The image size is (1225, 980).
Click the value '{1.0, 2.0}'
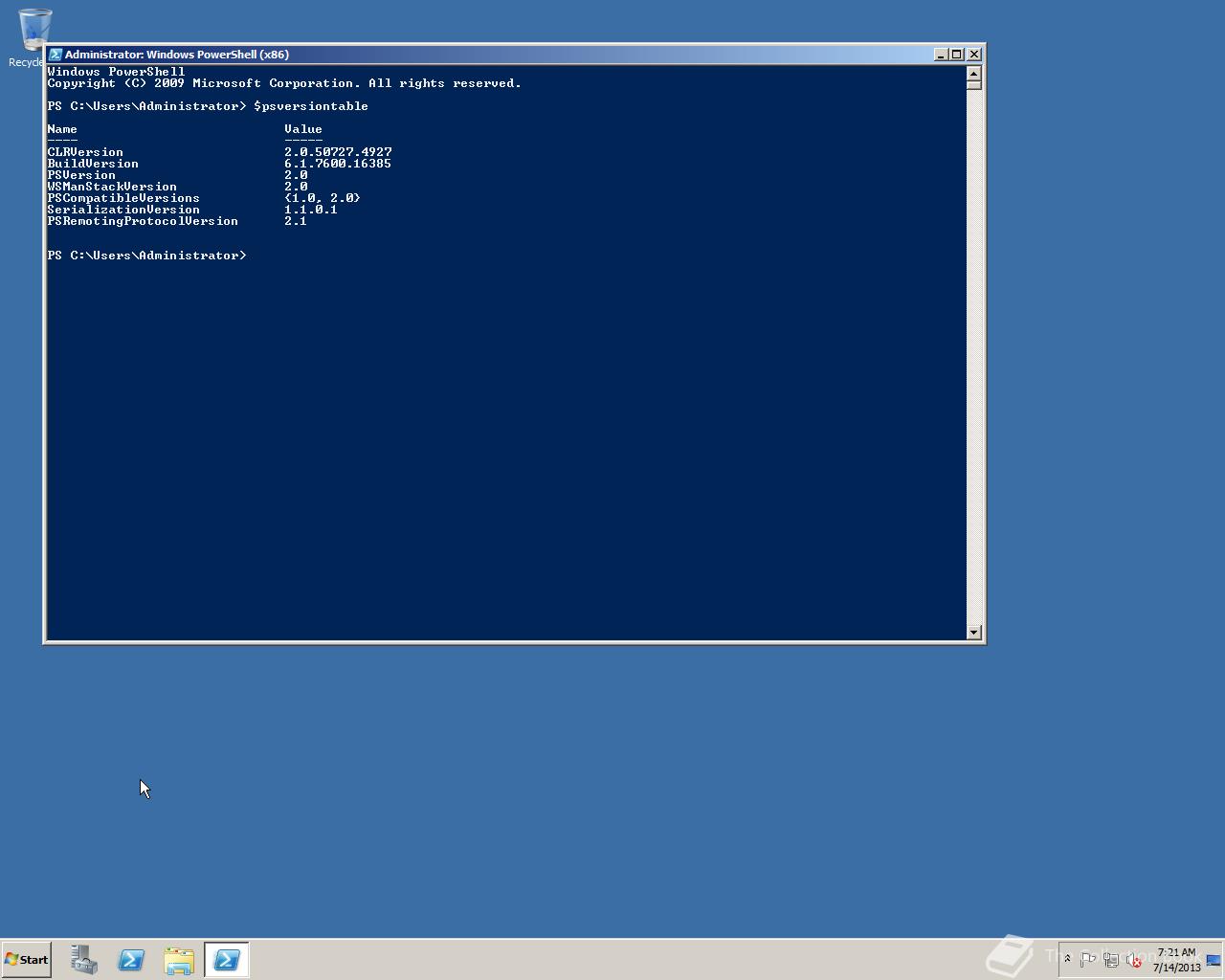[x=323, y=198]
